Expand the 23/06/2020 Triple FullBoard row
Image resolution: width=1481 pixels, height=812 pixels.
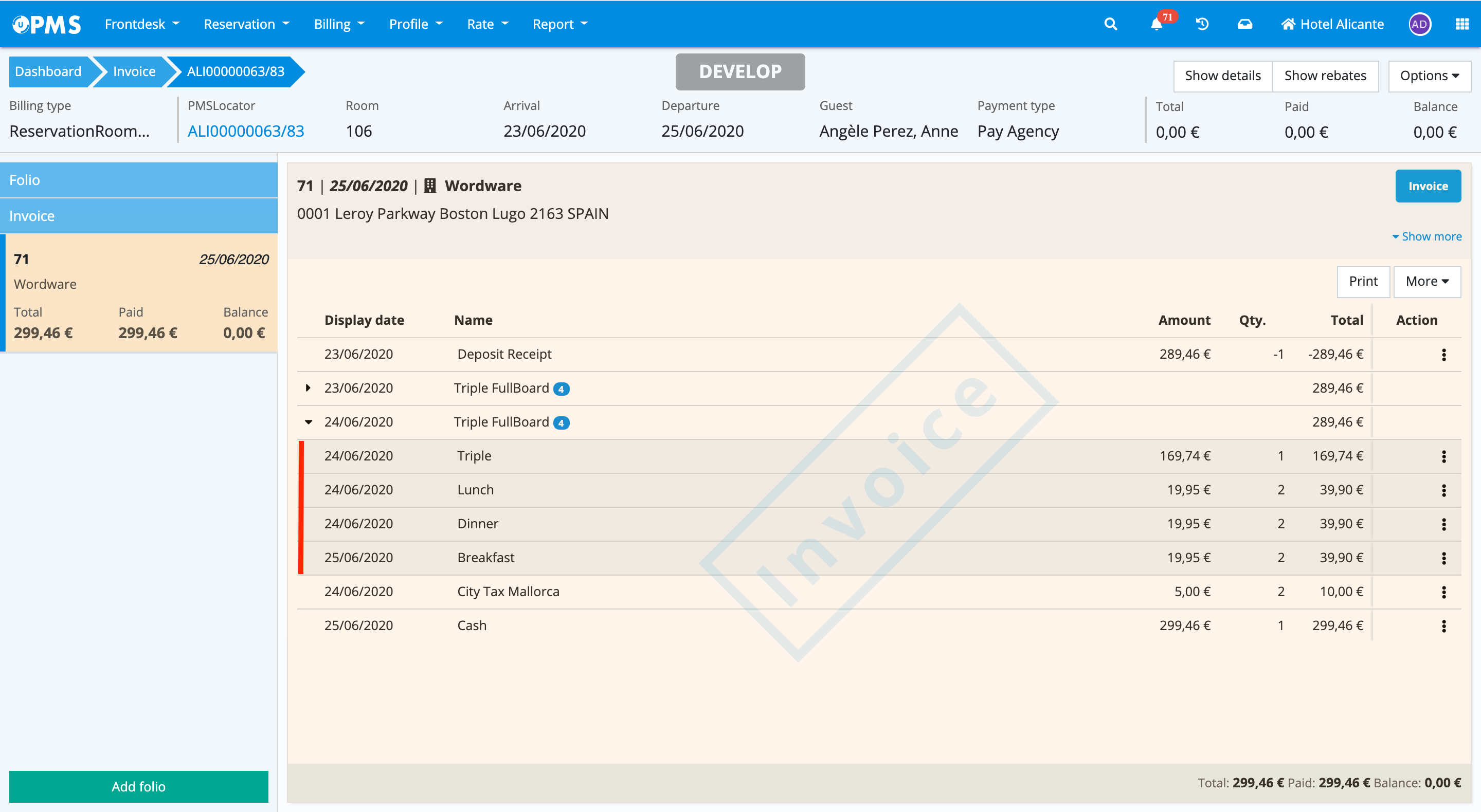pyautogui.click(x=308, y=388)
